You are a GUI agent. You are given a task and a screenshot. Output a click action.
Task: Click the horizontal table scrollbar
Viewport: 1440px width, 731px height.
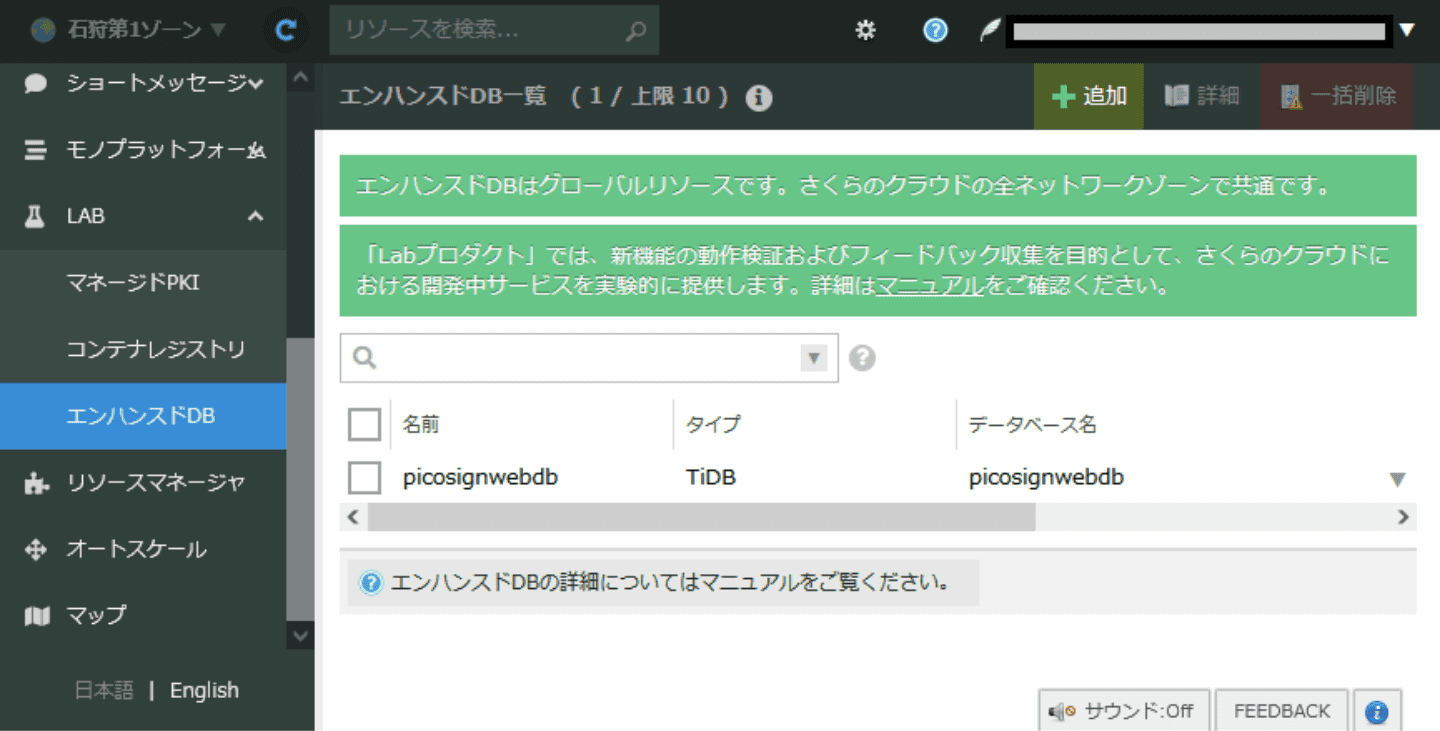point(700,517)
